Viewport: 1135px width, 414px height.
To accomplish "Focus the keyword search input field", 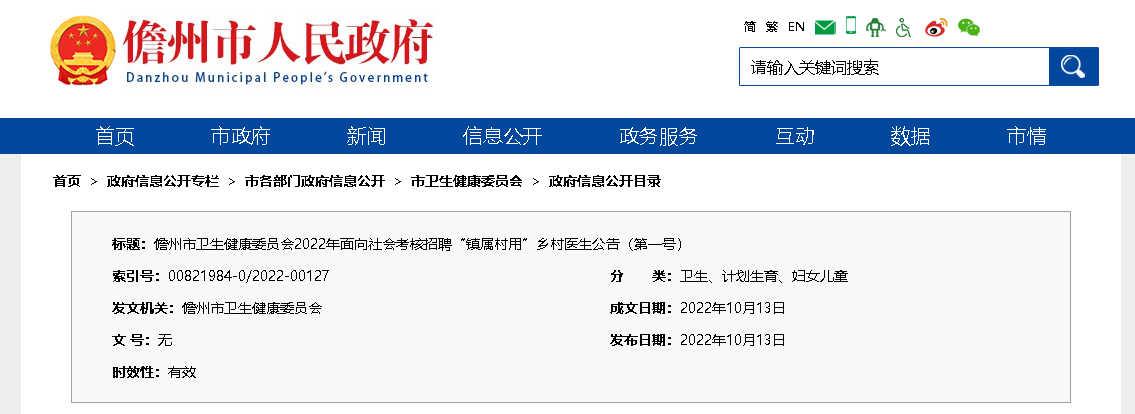I will [894, 67].
